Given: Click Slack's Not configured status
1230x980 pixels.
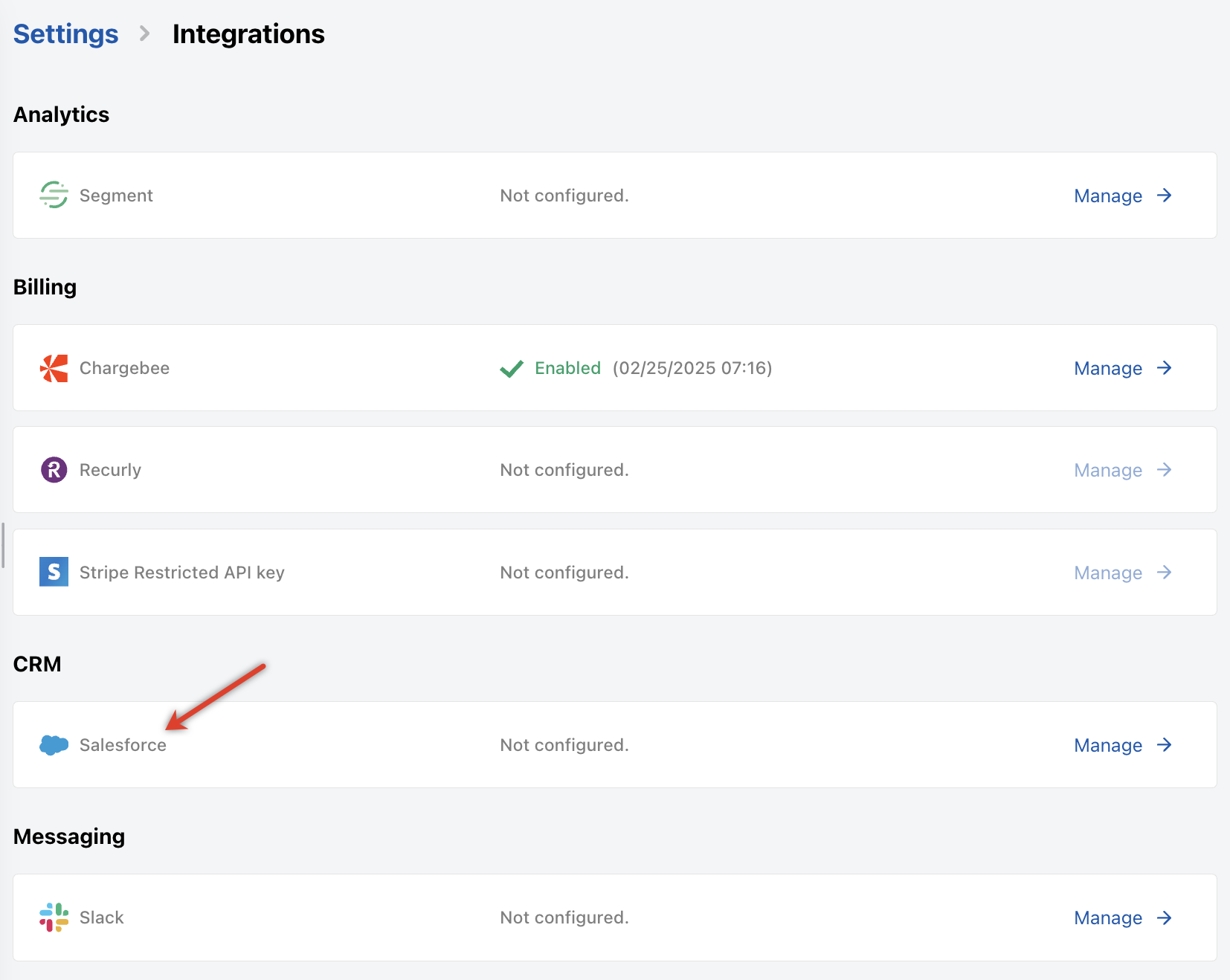Looking at the screenshot, I should pyautogui.click(x=564, y=918).
